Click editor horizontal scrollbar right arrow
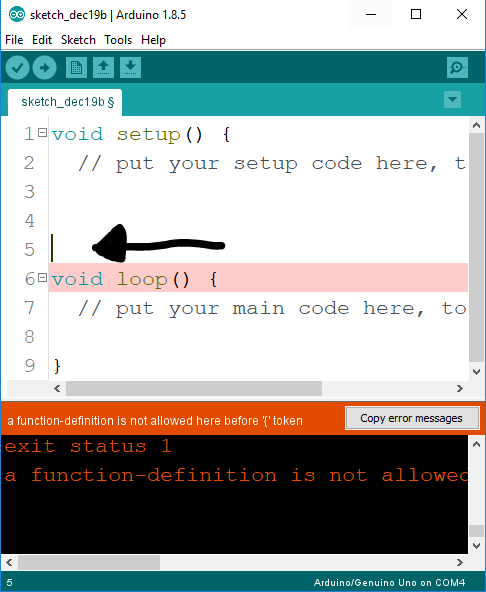This screenshot has height=592, width=486. (460, 388)
